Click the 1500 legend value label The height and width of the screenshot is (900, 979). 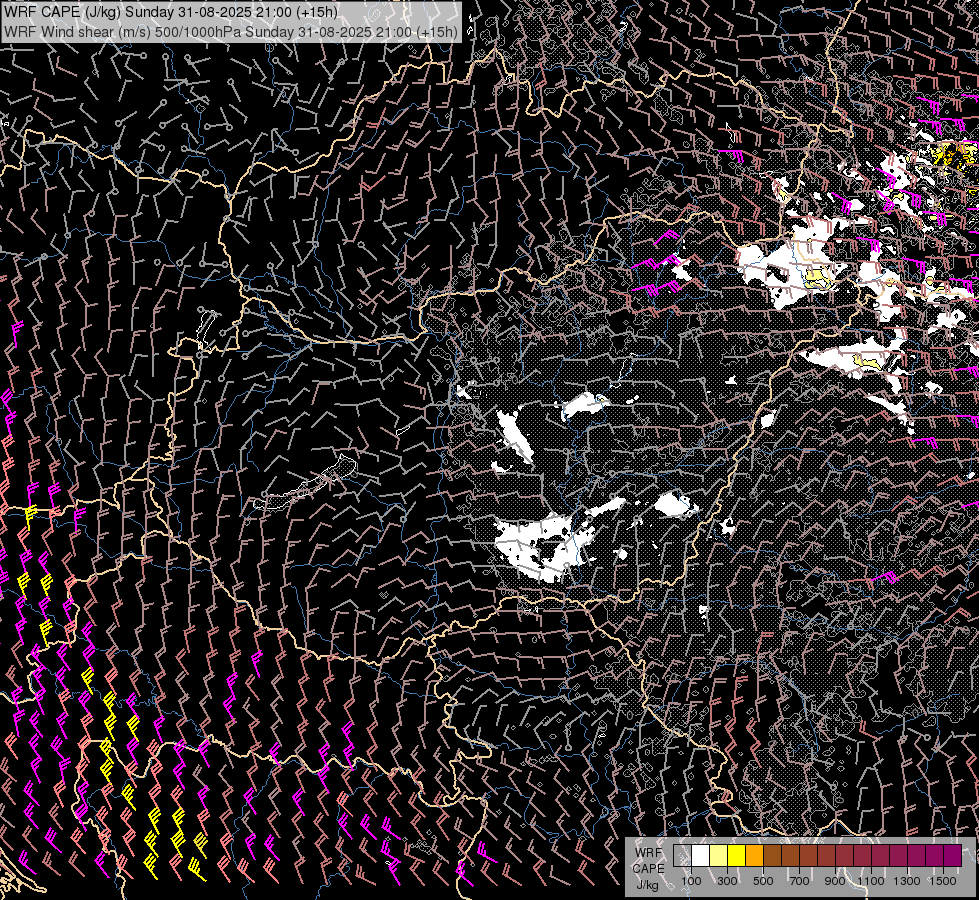(943, 881)
